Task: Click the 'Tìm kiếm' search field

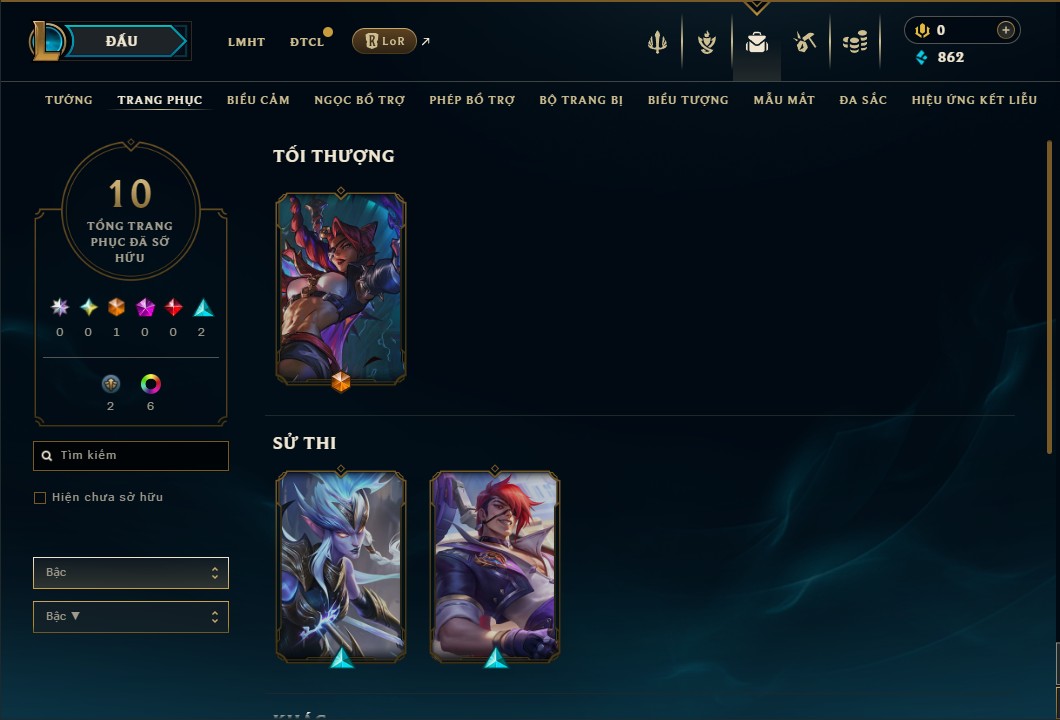Action: point(131,456)
